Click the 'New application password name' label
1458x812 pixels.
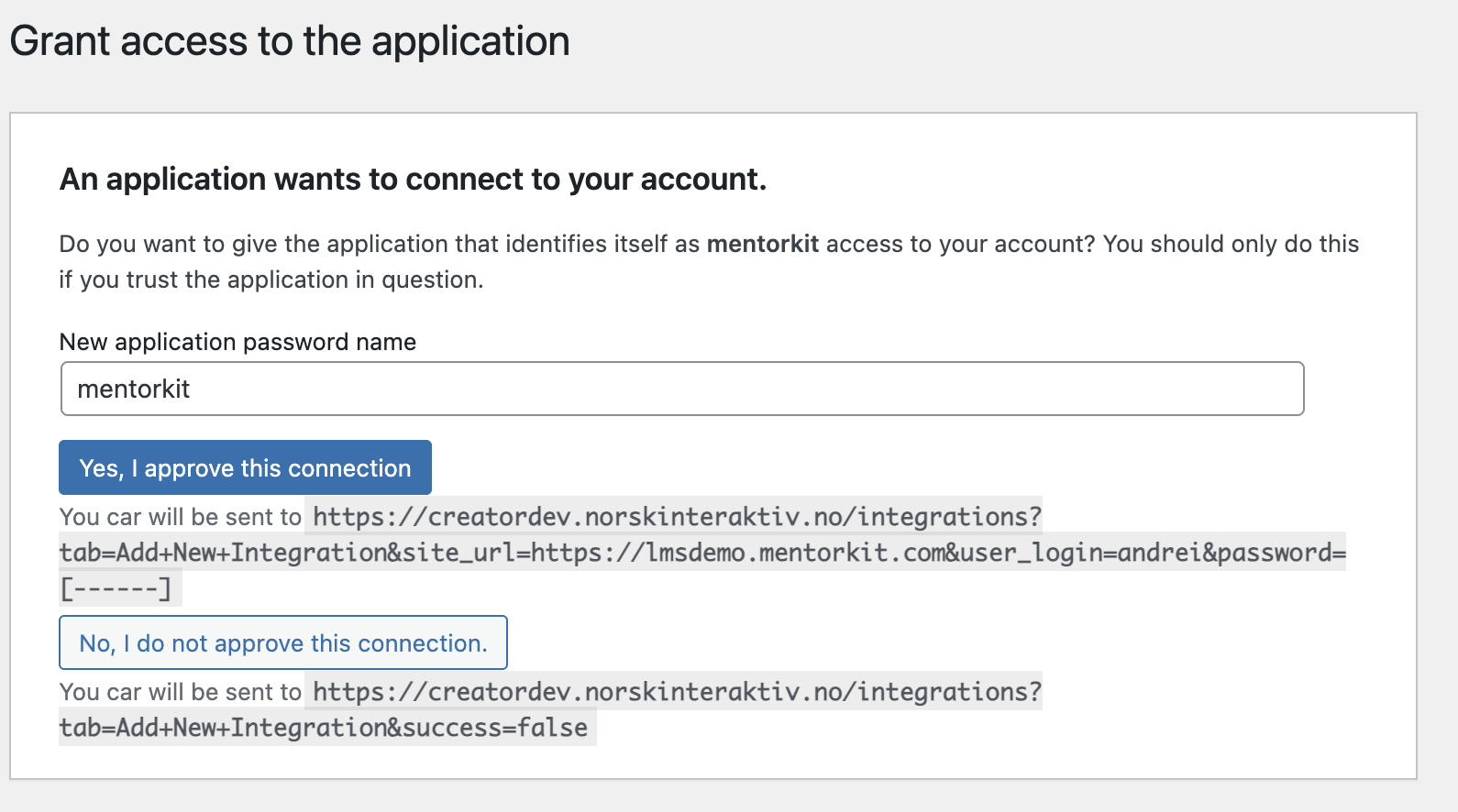pos(237,342)
